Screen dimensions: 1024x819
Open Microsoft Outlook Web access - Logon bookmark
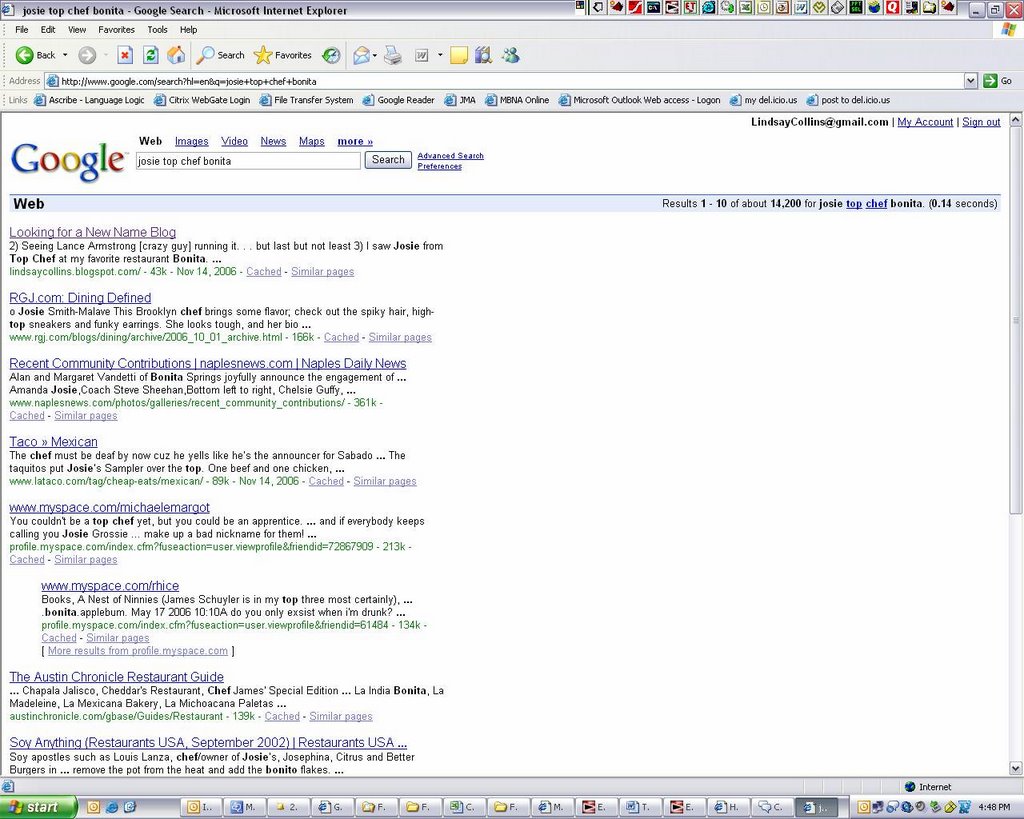(639, 100)
